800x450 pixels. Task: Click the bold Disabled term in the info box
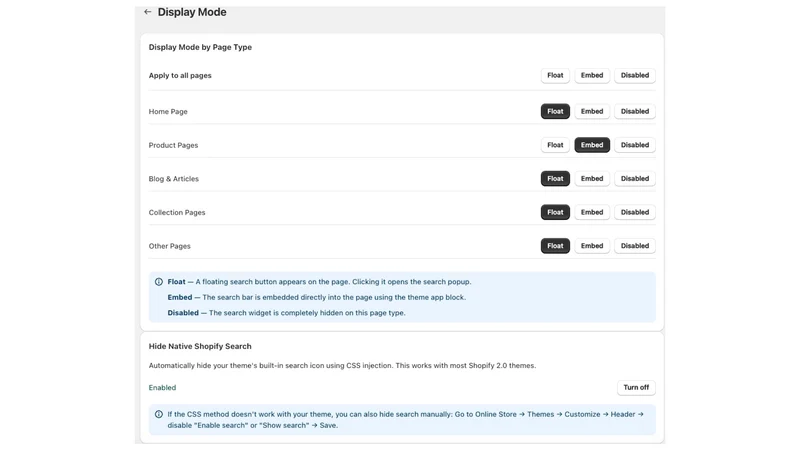click(x=183, y=313)
